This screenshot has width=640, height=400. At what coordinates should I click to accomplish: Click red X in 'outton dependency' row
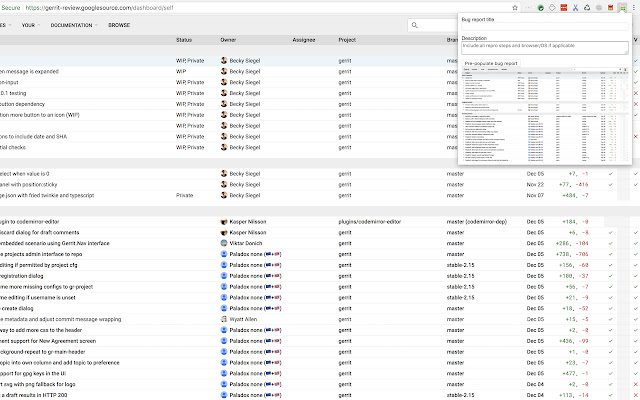pos(636,104)
